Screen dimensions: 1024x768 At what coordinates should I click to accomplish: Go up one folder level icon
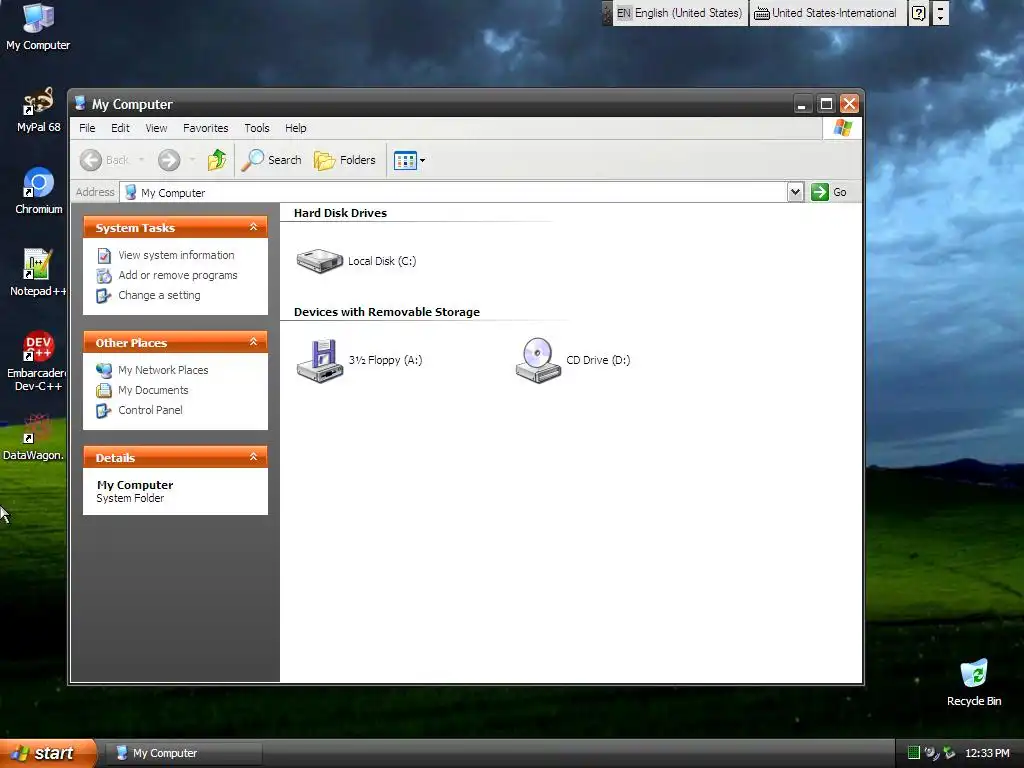pos(217,160)
